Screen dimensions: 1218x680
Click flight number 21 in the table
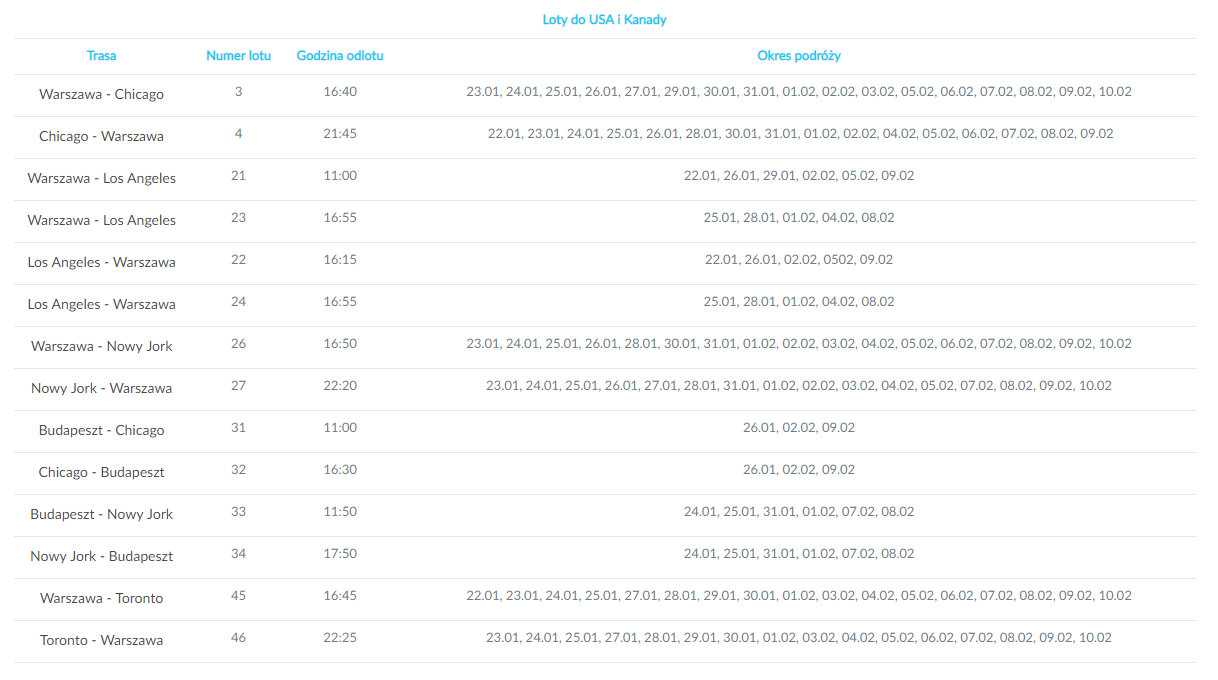click(238, 176)
